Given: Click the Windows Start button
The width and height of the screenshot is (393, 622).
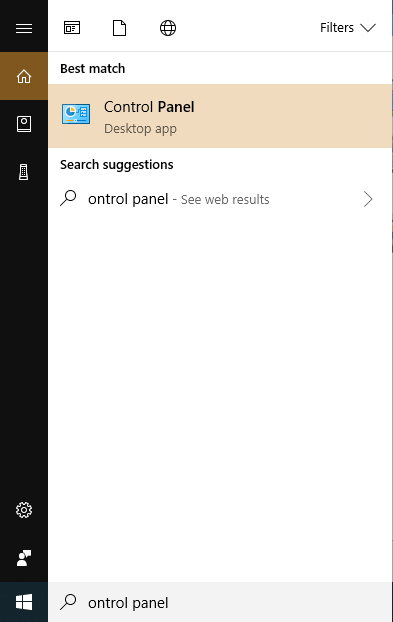Looking at the screenshot, I should (x=24, y=602).
